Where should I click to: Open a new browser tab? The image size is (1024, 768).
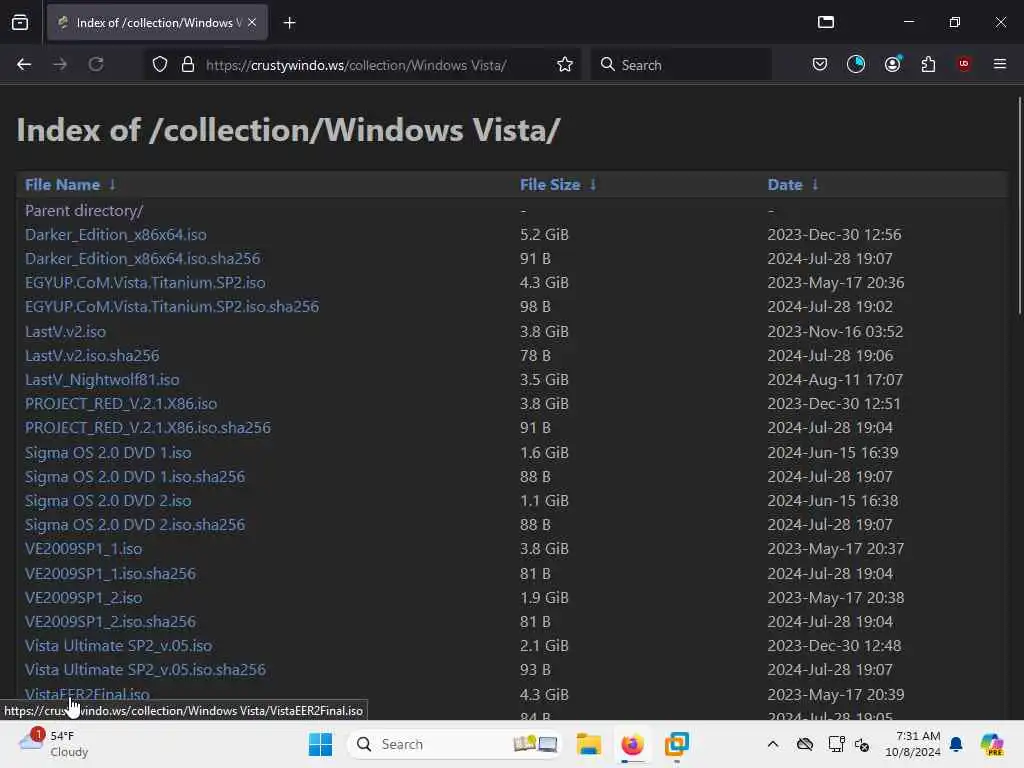(x=289, y=23)
